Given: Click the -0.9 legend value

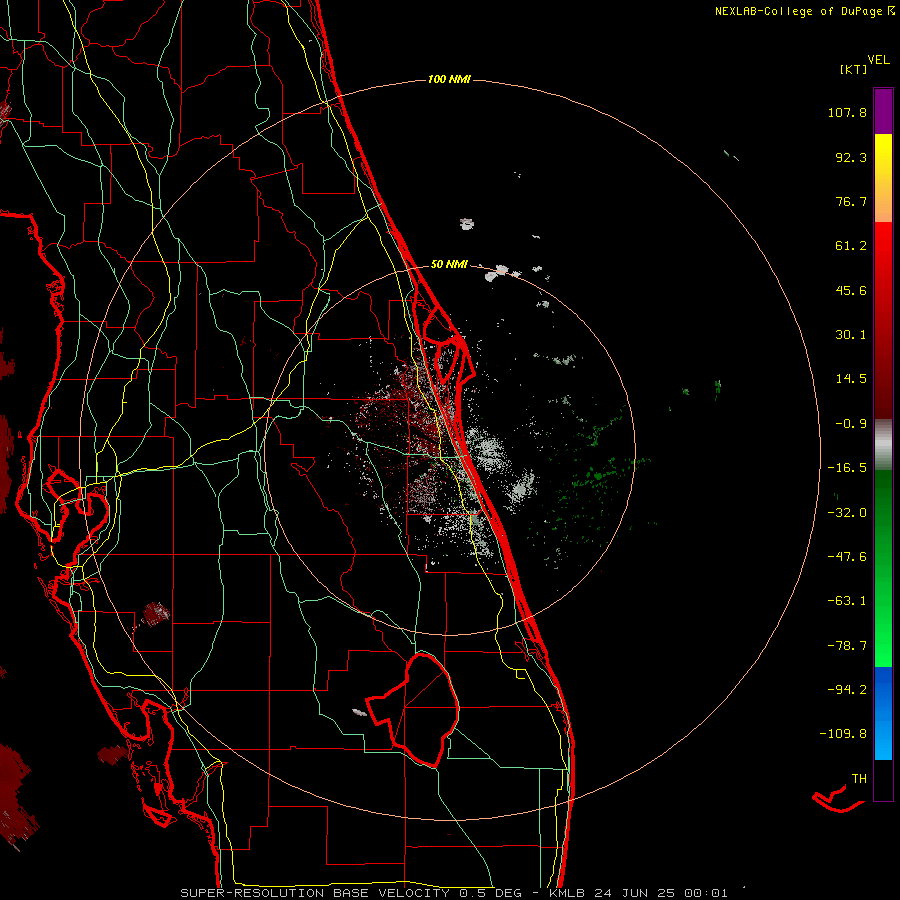Looking at the screenshot, I should [x=851, y=424].
